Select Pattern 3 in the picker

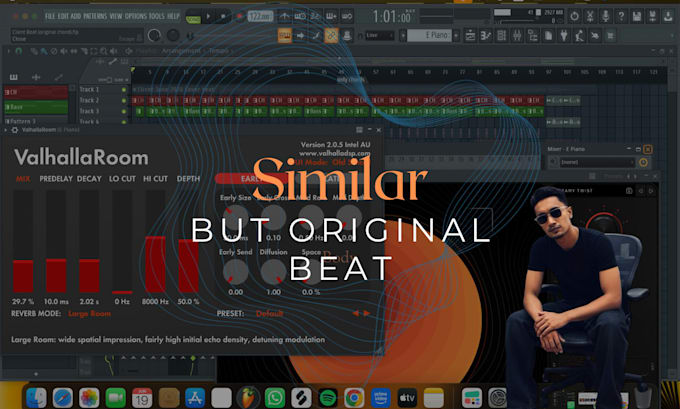[x=36, y=121]
